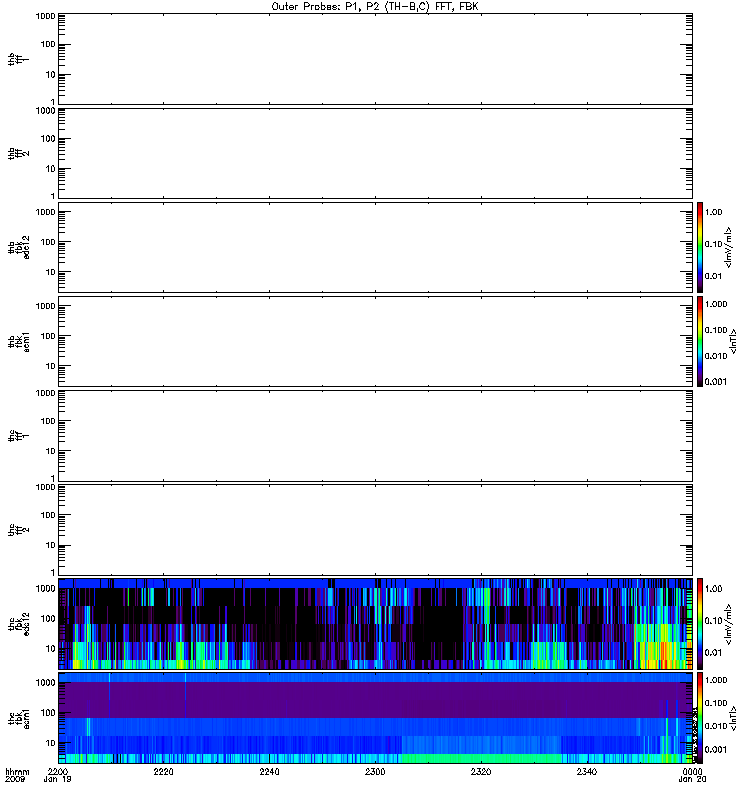Viewport: 750px width, 800px height.
Task: Click the '<|mV/m|>' label beside thb edc12 color bar
Action: click(729, 247)
